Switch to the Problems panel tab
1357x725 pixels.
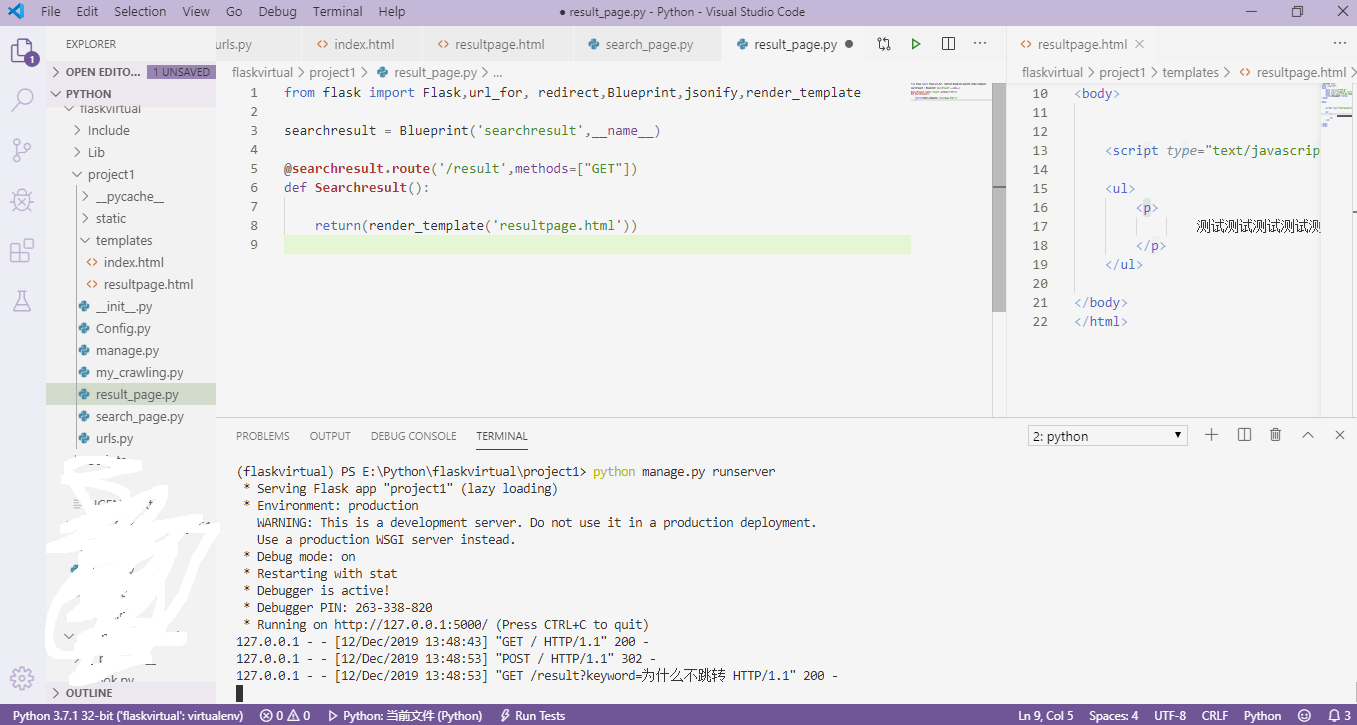tap(263, 436)
